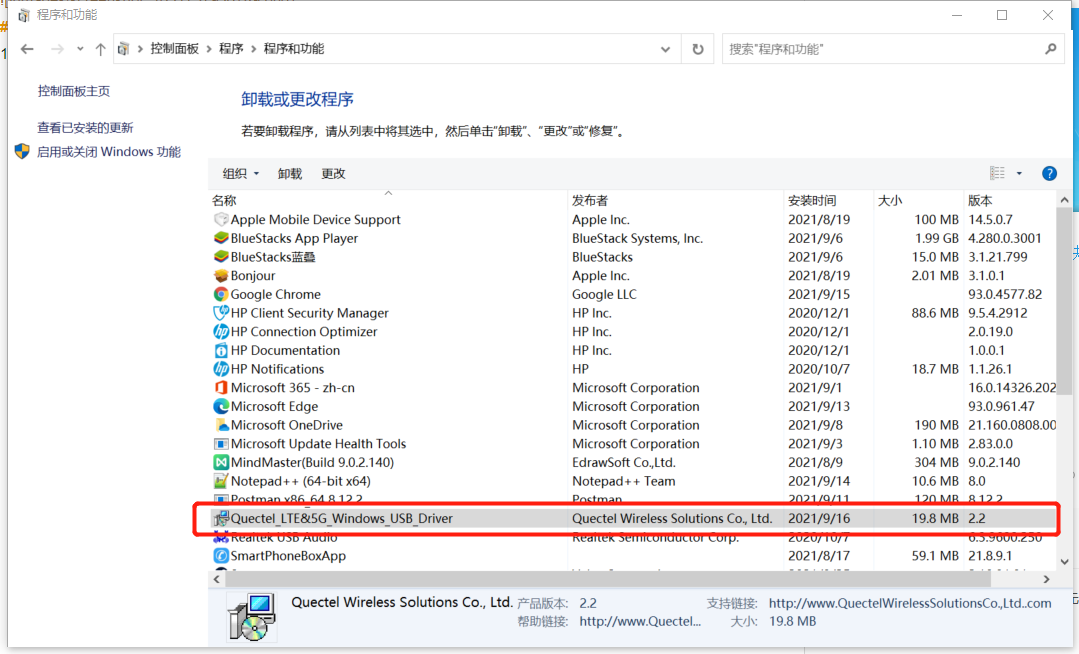This screenshot has width=1079, height=654.
Task: Click the Google Chrome icon in list
Action: [x=221, y=294]
